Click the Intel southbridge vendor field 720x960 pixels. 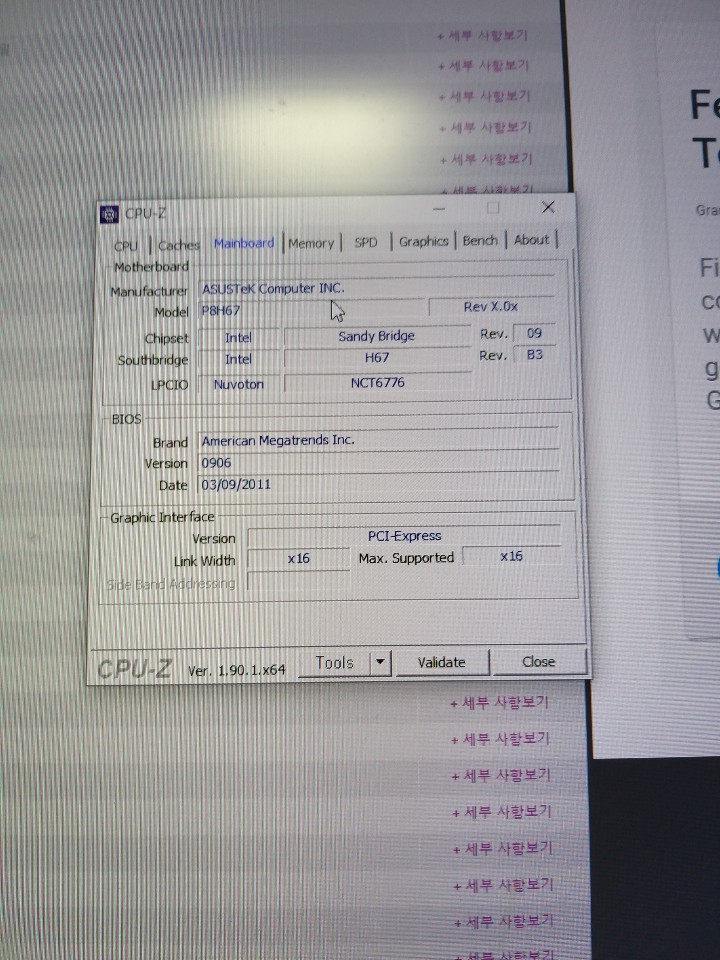coord(238,359)
